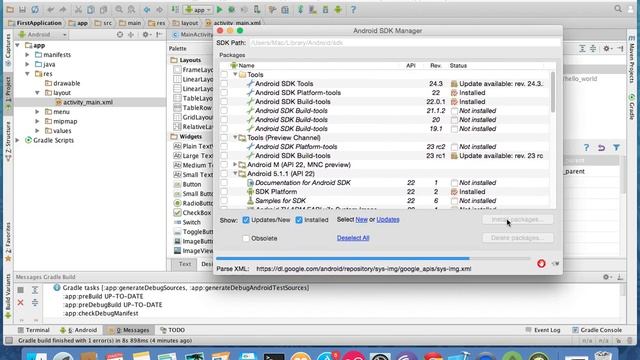The height and width of the screenshot is (360, 640).
Task: Click the green Run app button
Action: (x=219, y=9)
